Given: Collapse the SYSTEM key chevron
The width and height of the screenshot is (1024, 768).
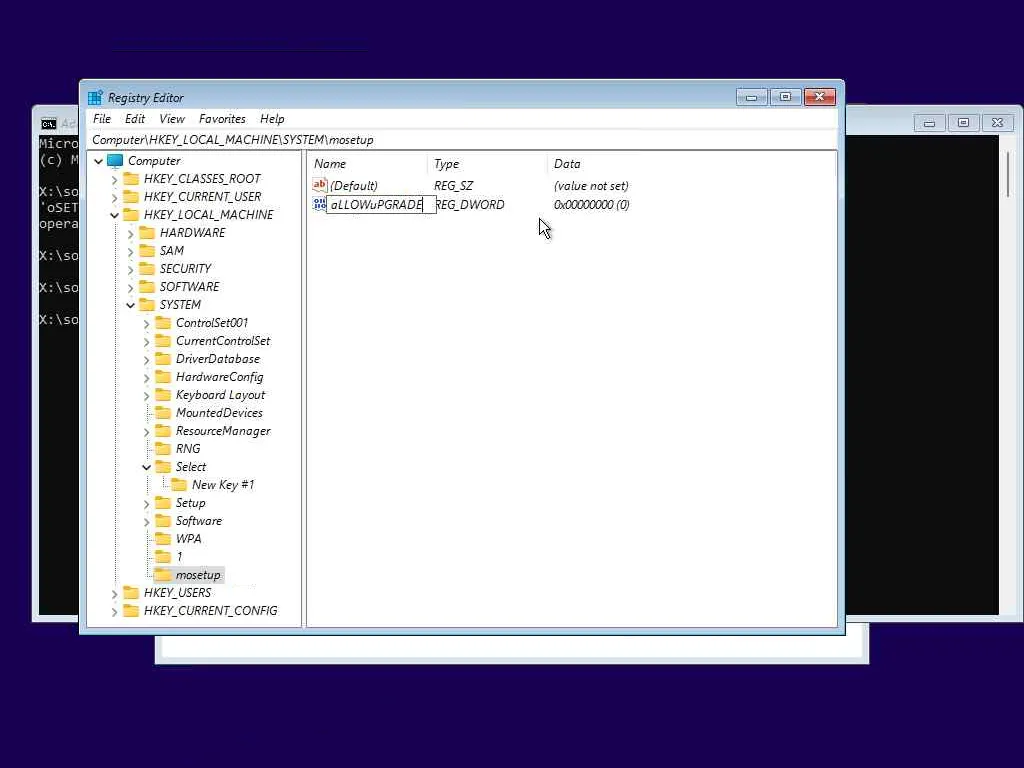Looking at the screenshot, I should 131,305.
